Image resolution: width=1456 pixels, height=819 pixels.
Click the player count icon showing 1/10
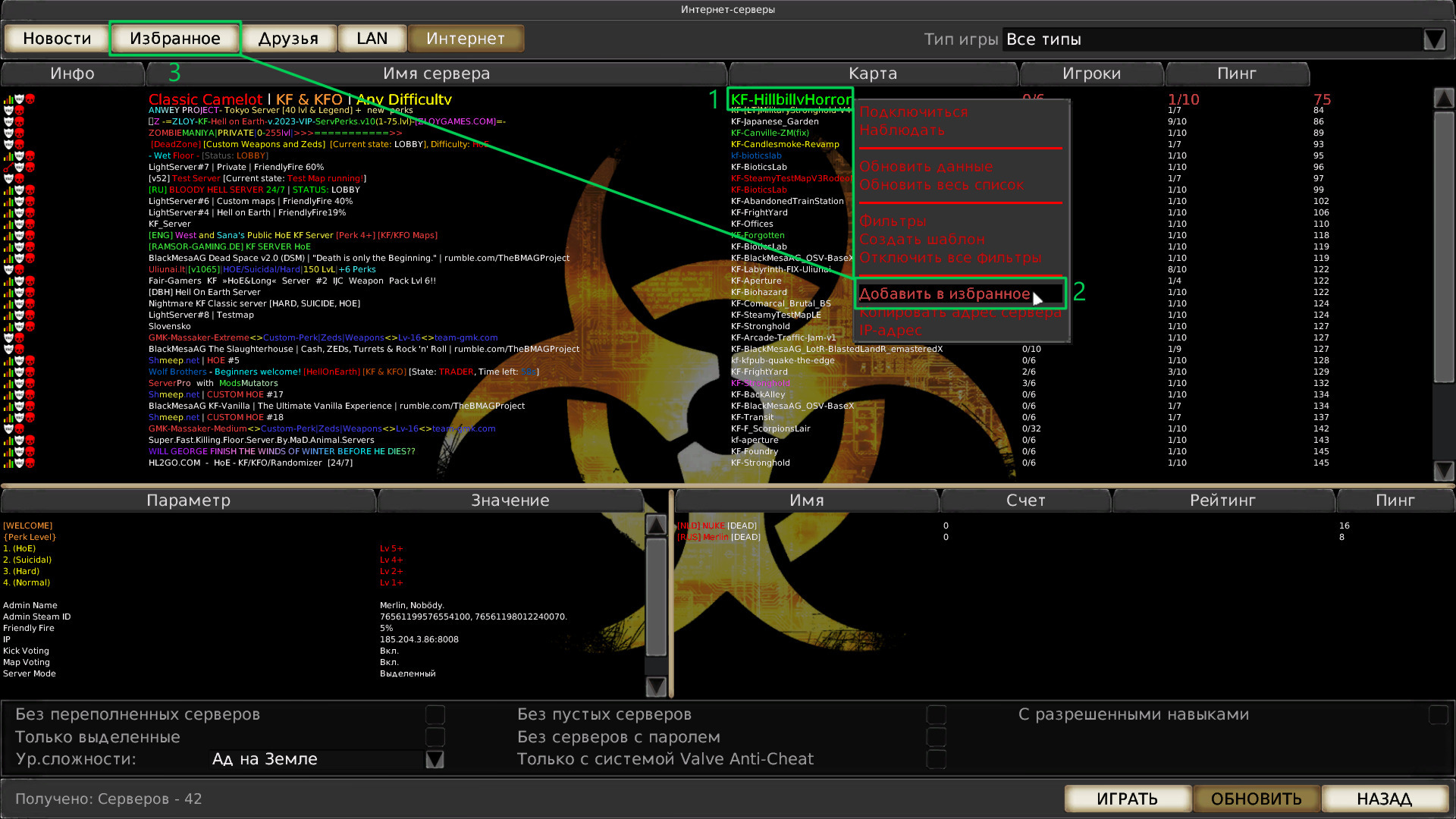[1183, 98]
